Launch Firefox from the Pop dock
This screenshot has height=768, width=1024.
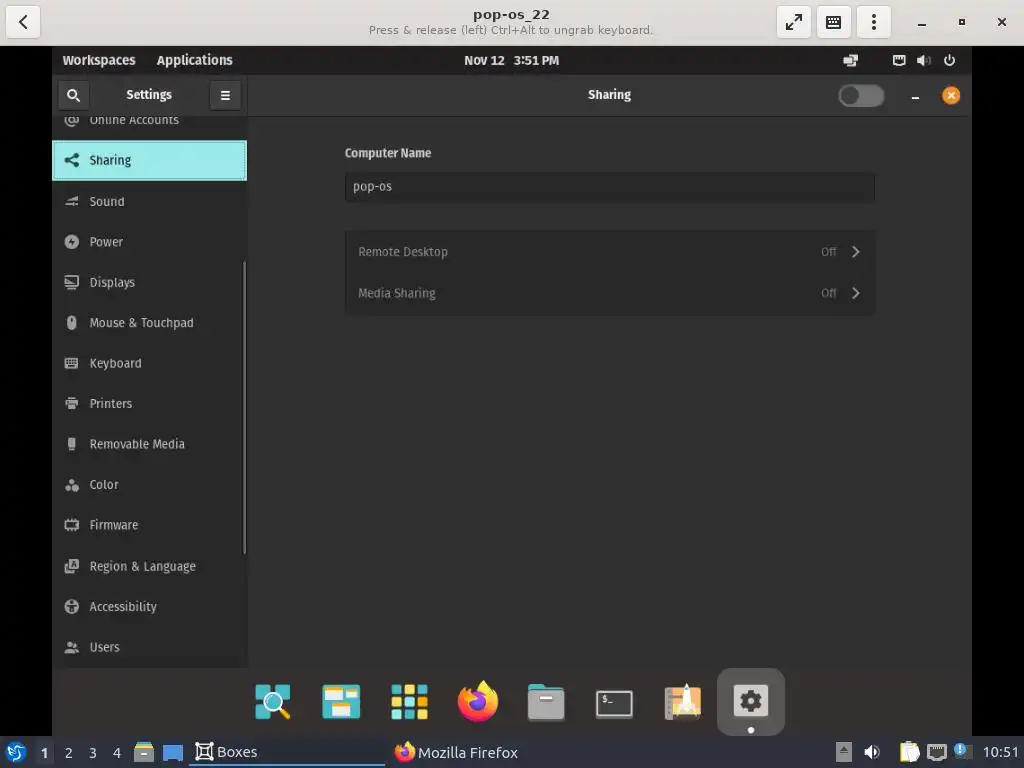click(x=478, y=701)
